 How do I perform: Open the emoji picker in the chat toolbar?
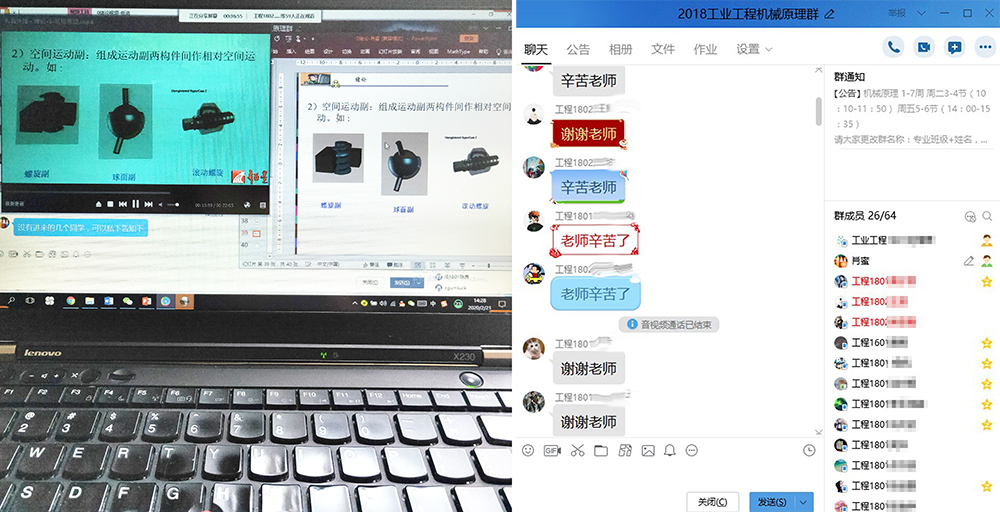click(x=528, y=451)
